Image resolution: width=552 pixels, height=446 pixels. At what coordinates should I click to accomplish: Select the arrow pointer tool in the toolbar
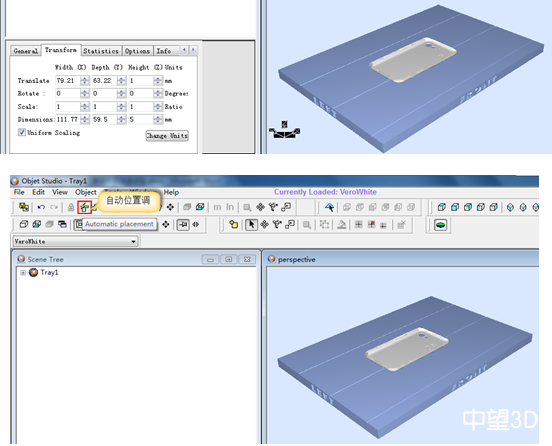[251, 225]
